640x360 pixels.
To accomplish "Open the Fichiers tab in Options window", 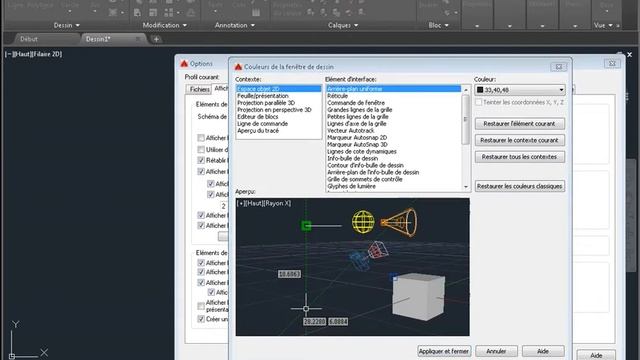I will click(200, 89).
